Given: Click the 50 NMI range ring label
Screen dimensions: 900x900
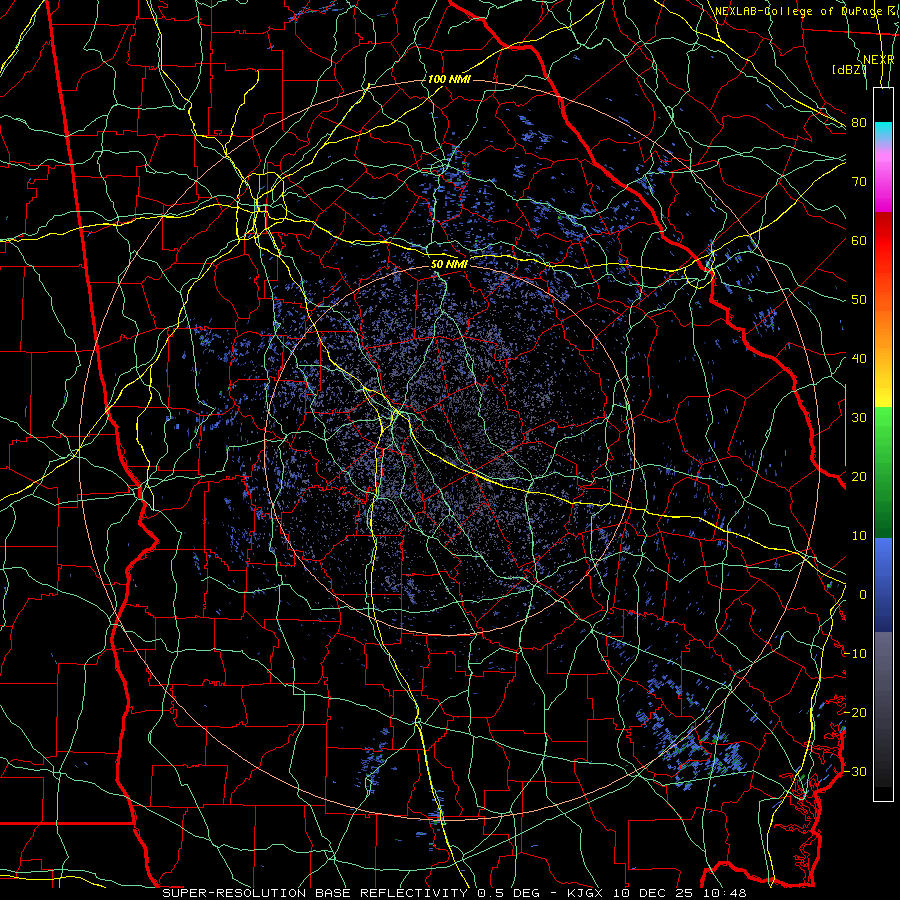Looking at the screenshot, I should coord(449,265).
